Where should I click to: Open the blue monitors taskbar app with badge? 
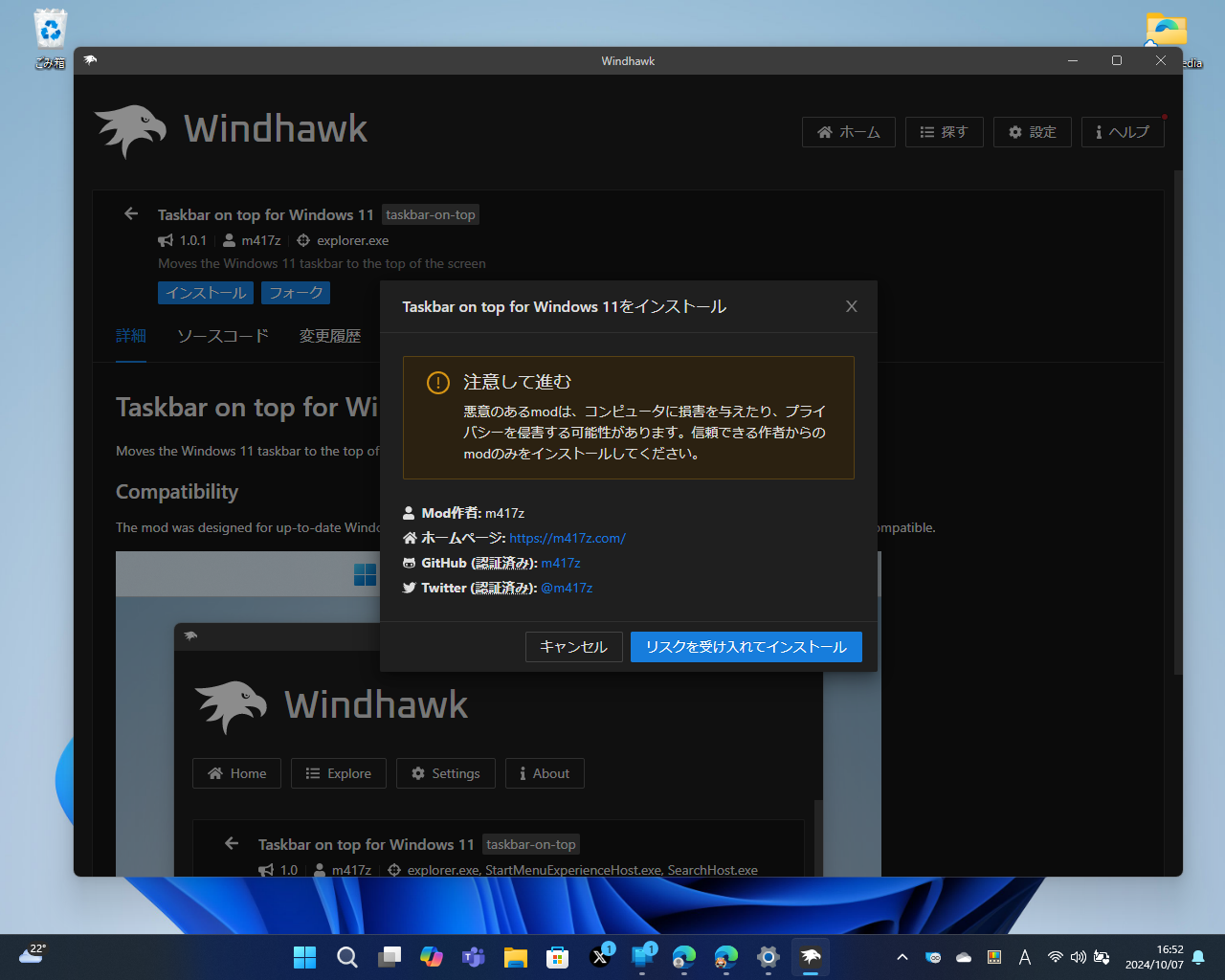[642, 957]
